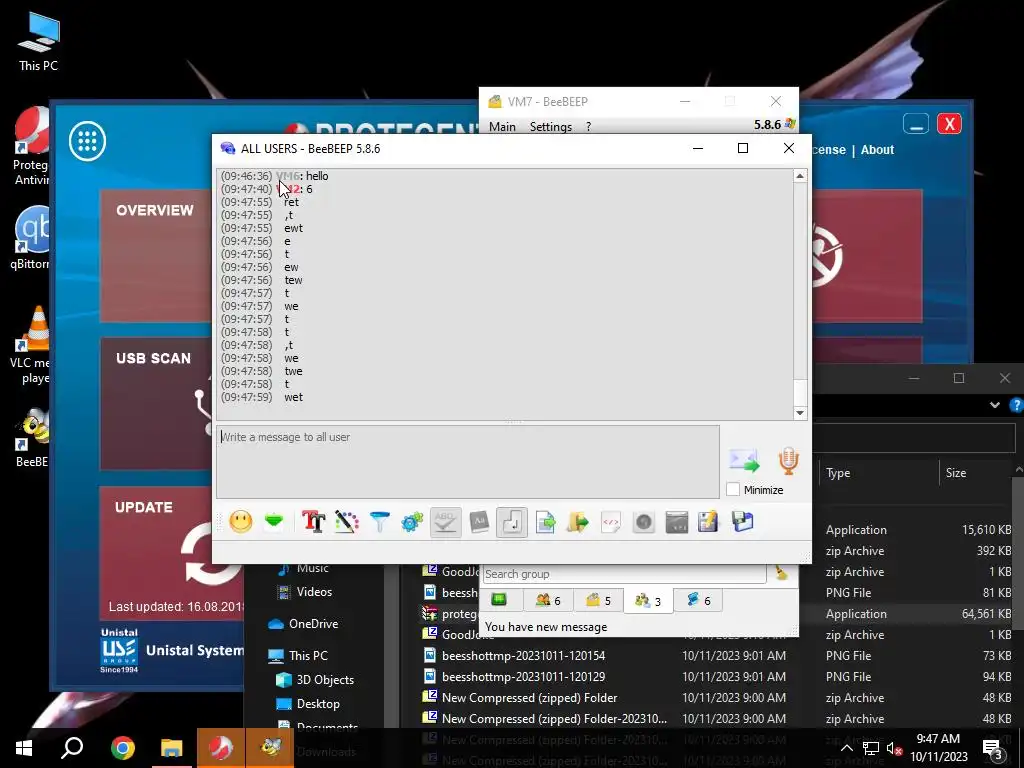The image size is (1024, 768).
Task: Click the round gray buzz icon
Action: 644,522
